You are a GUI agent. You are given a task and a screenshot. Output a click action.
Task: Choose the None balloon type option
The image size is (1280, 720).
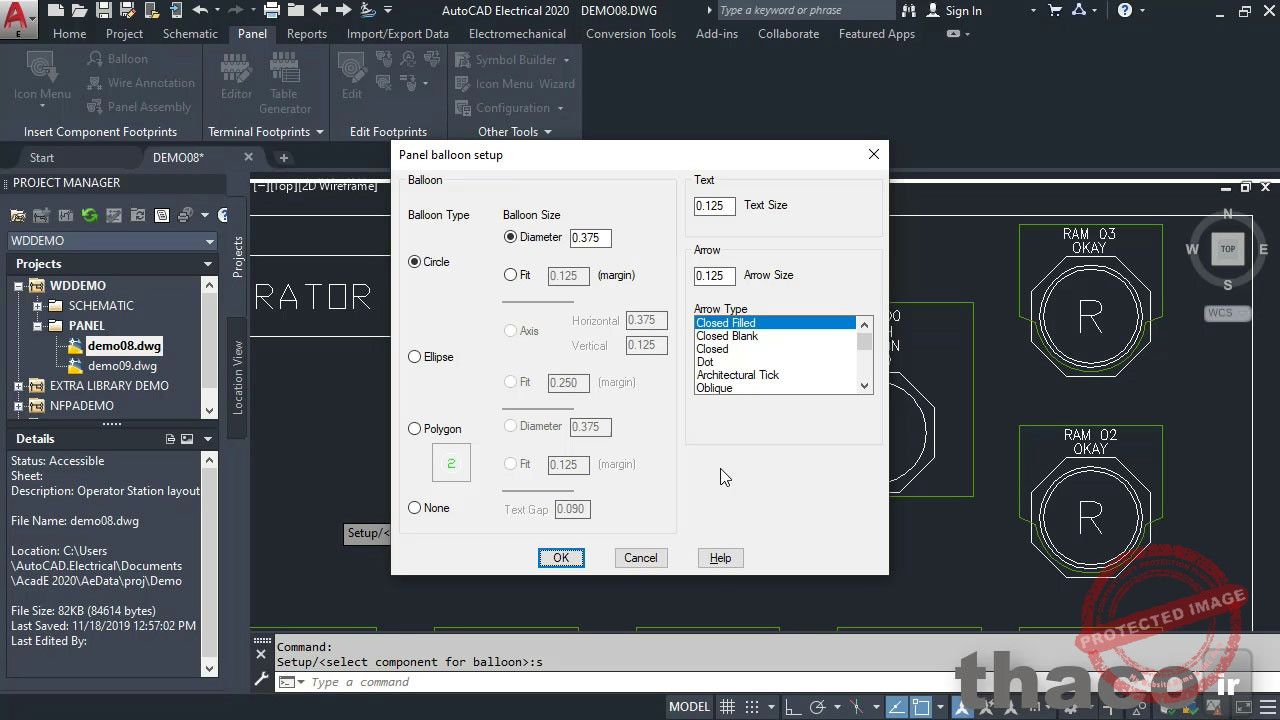pos(415,508)
